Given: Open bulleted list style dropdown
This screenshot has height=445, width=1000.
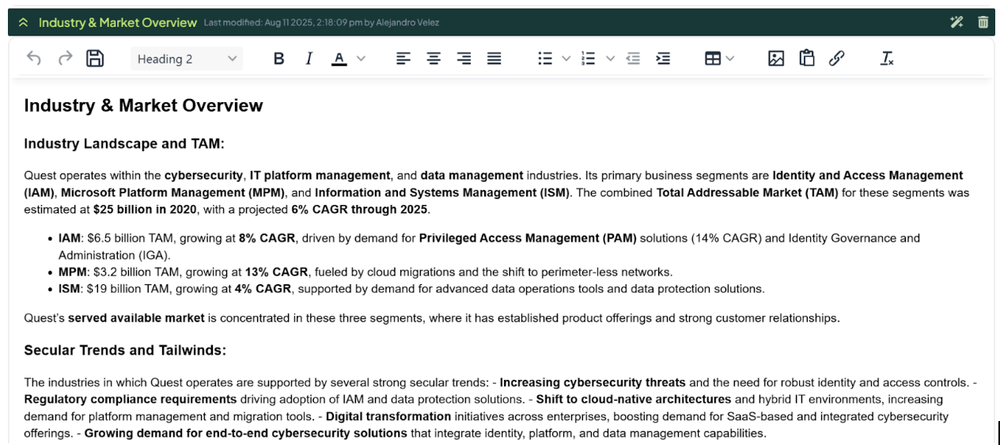Looking at the screenshot, I should click(566, 59).
